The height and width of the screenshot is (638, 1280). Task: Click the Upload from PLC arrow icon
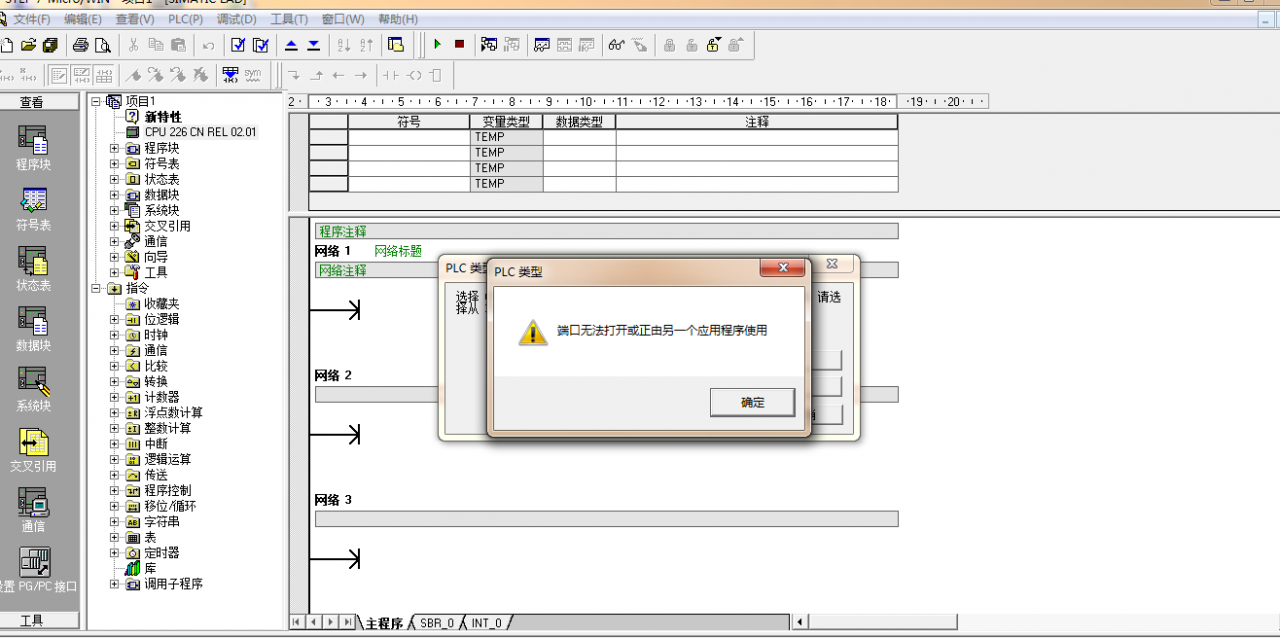291,45
